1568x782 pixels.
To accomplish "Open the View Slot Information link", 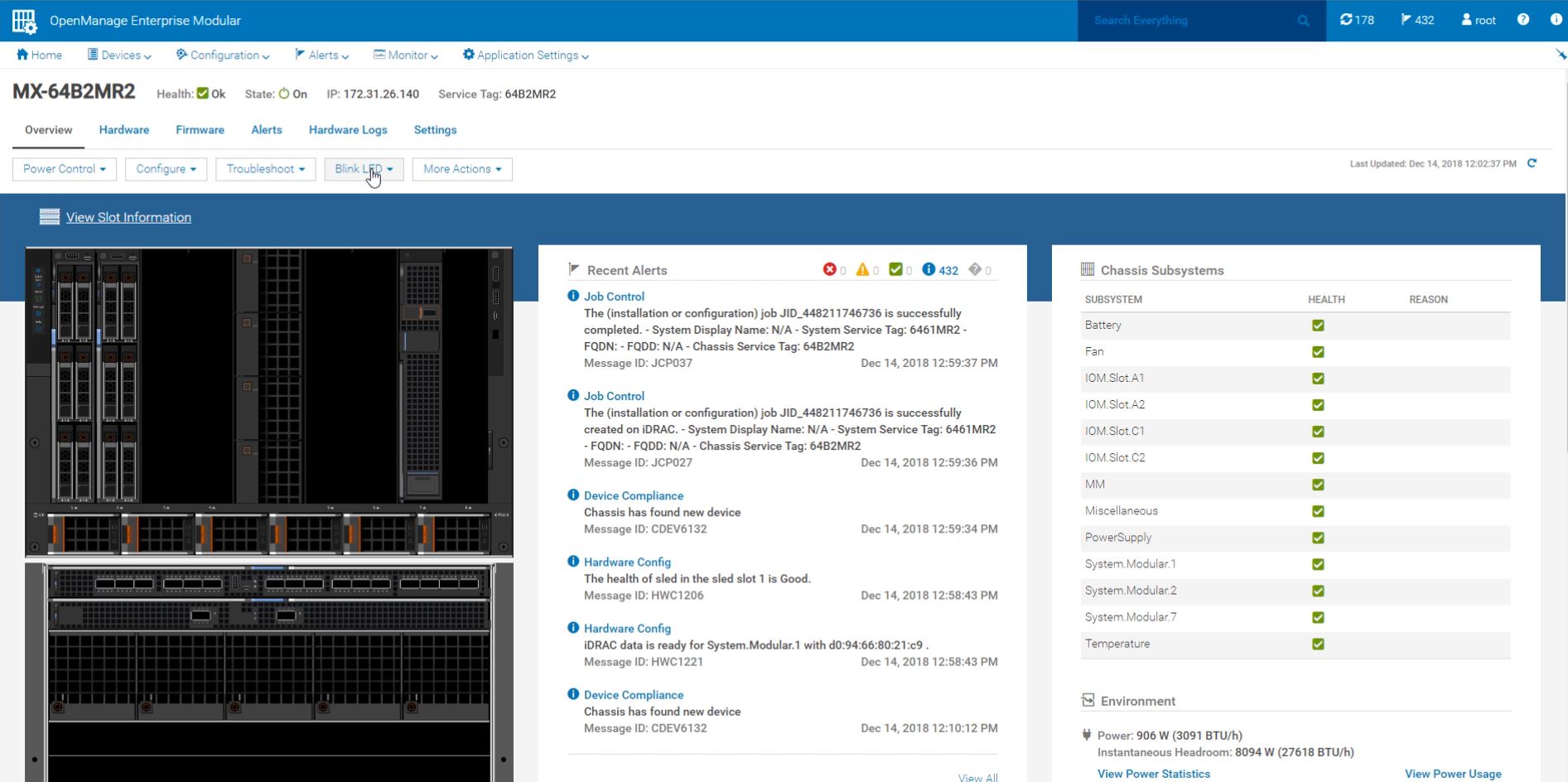I will tap(128, 217).
